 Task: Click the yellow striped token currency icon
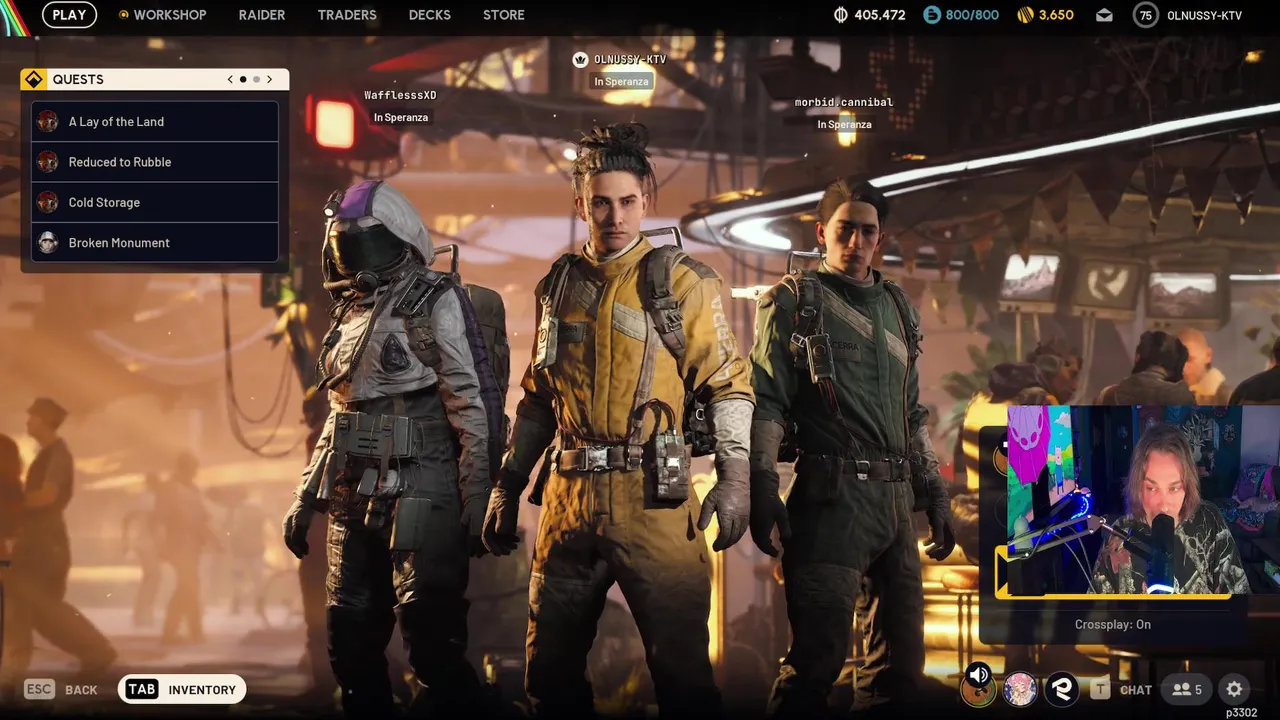(1025, 15)
